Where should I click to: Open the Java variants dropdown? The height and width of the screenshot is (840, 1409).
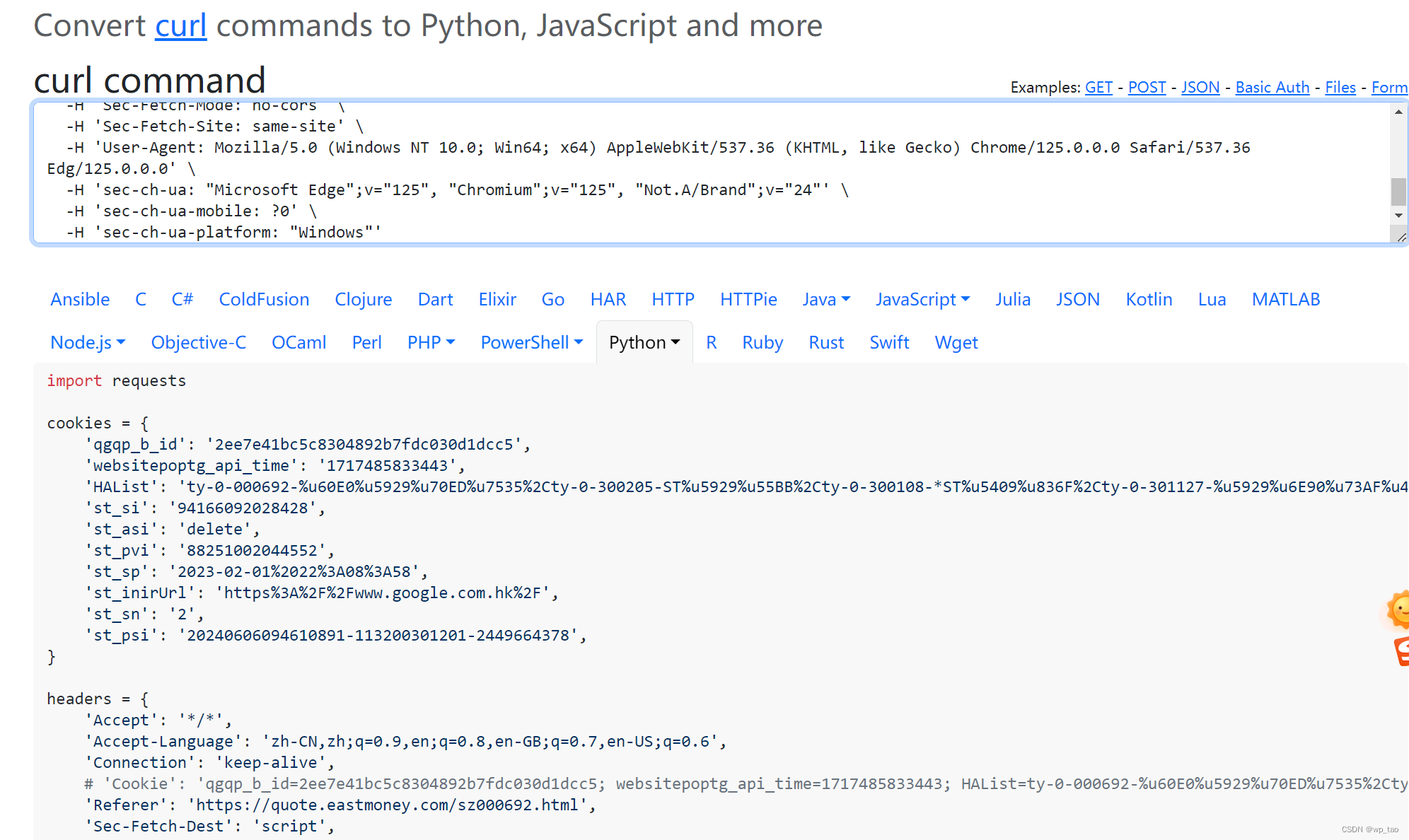click(826, 300)
